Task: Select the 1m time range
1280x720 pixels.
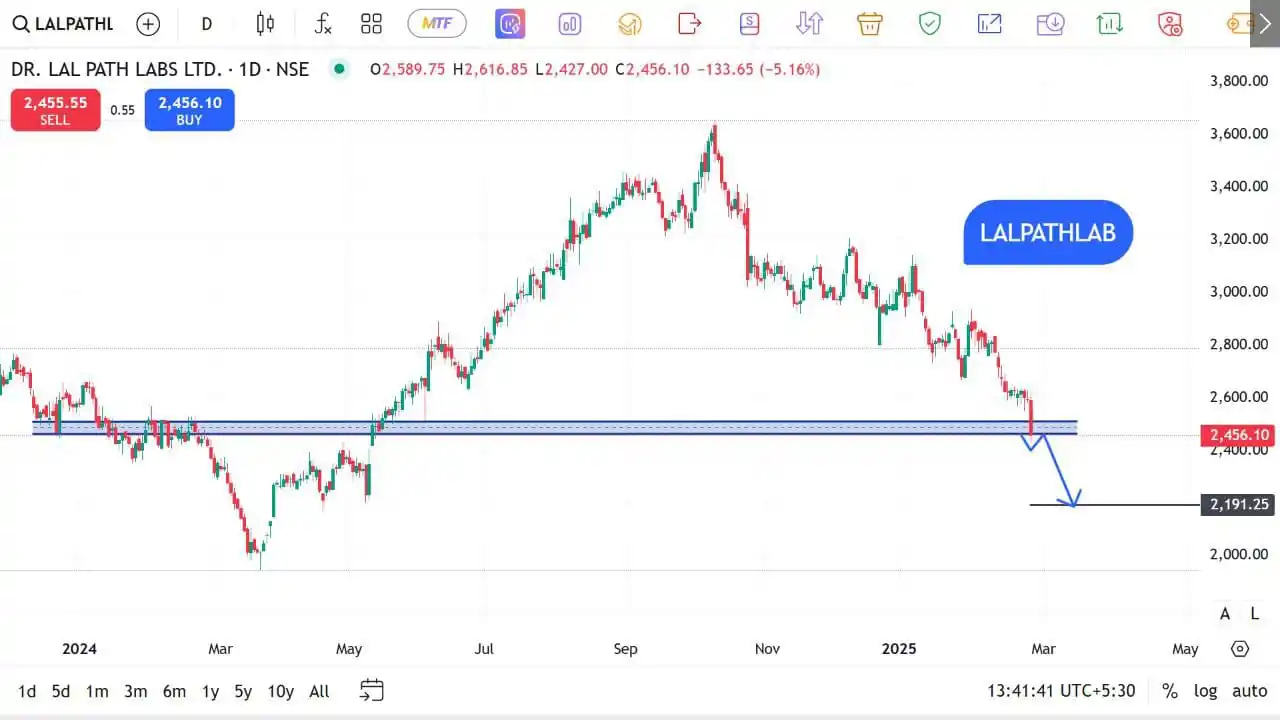Action: (x=97, y=691)
